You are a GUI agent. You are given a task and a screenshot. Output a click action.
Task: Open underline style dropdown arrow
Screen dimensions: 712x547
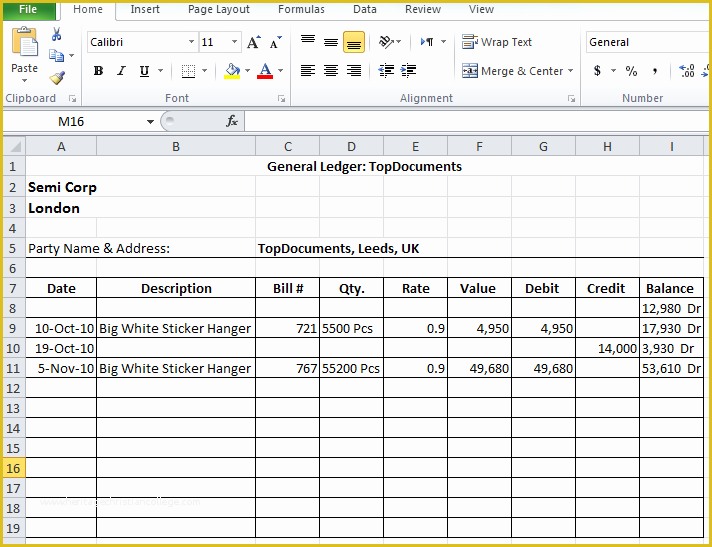pyautogui.click(x=160, y=71)
